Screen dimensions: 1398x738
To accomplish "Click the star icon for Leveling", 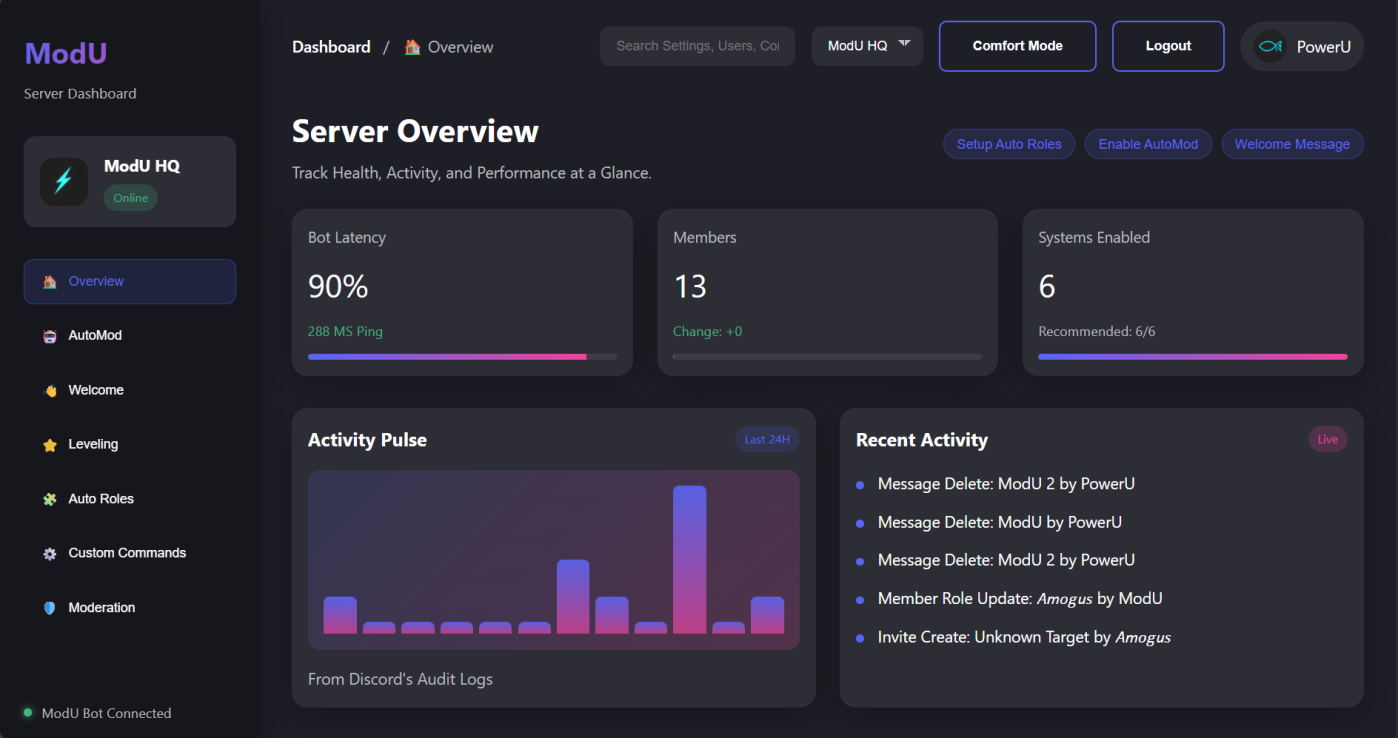I will [50, 445].
